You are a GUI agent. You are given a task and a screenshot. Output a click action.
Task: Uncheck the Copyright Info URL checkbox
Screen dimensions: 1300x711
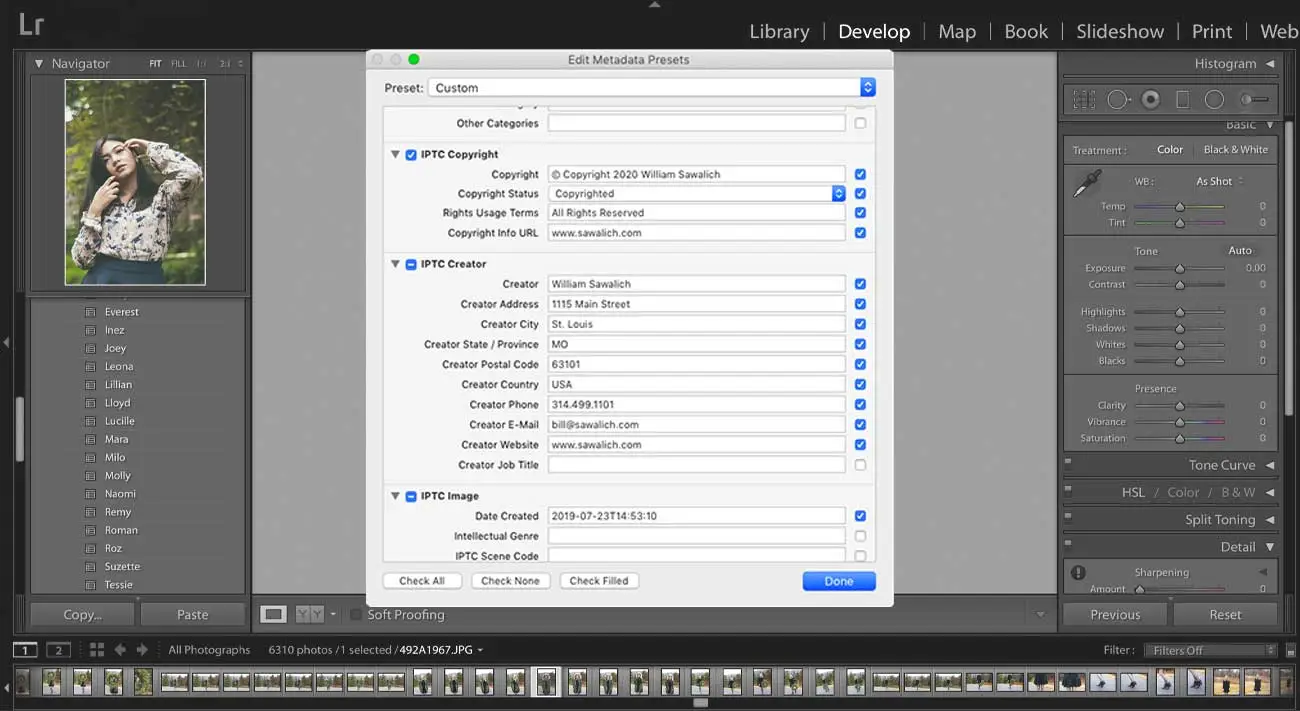pyautogui.click(x=860, y=232)
